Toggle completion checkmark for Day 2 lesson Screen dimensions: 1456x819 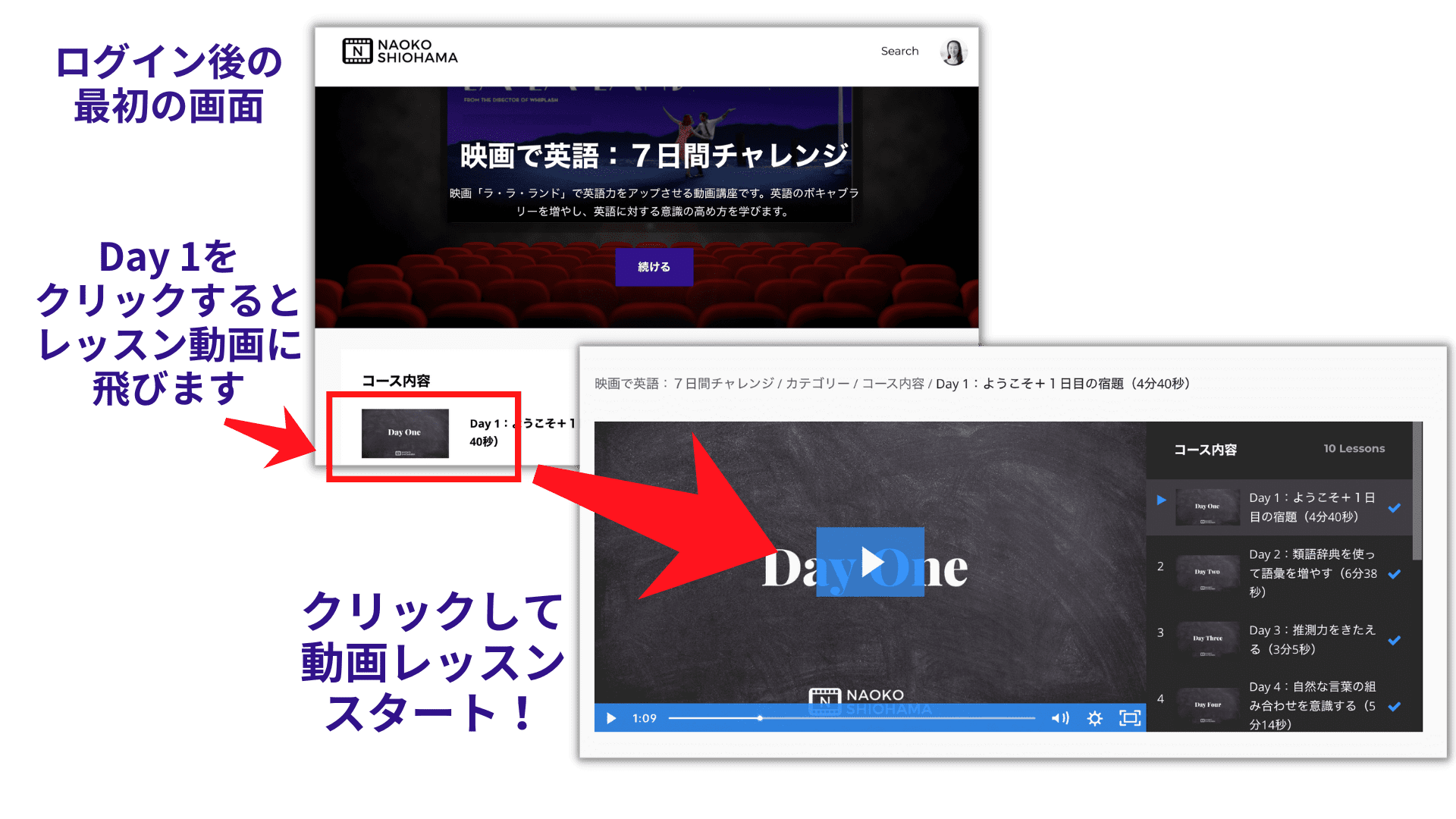[x=1394, y=574]
